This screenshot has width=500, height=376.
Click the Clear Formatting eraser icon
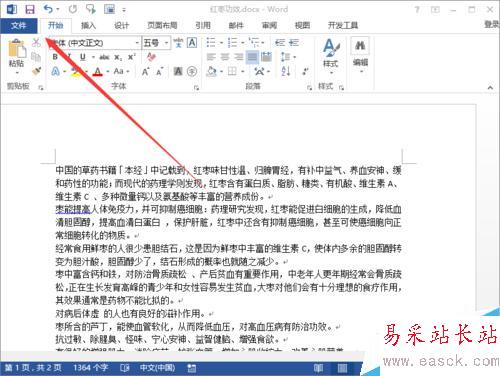pos(151,57)
